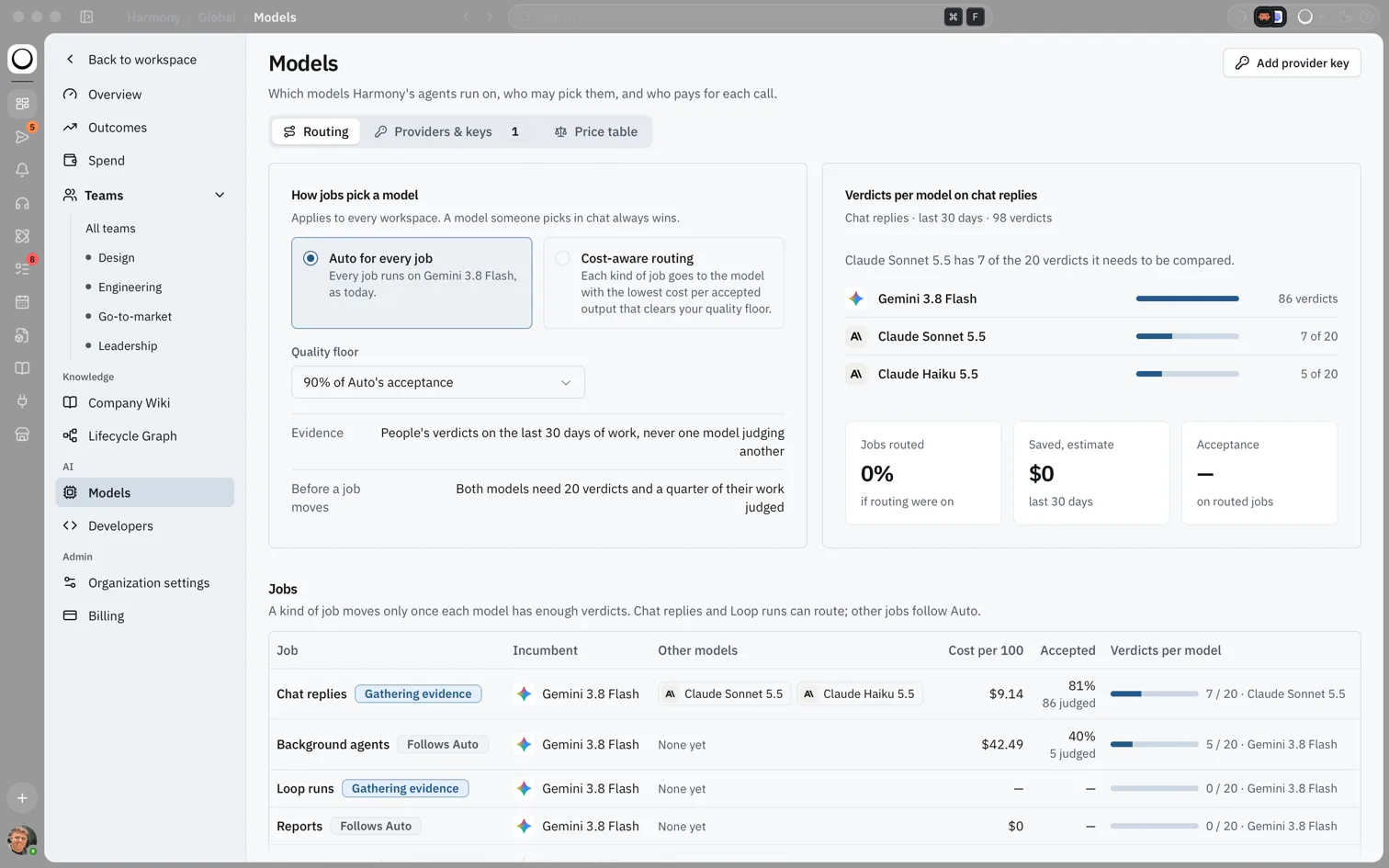
Task: Open Company Wiki in the sidebar
Action: point(144,403)
